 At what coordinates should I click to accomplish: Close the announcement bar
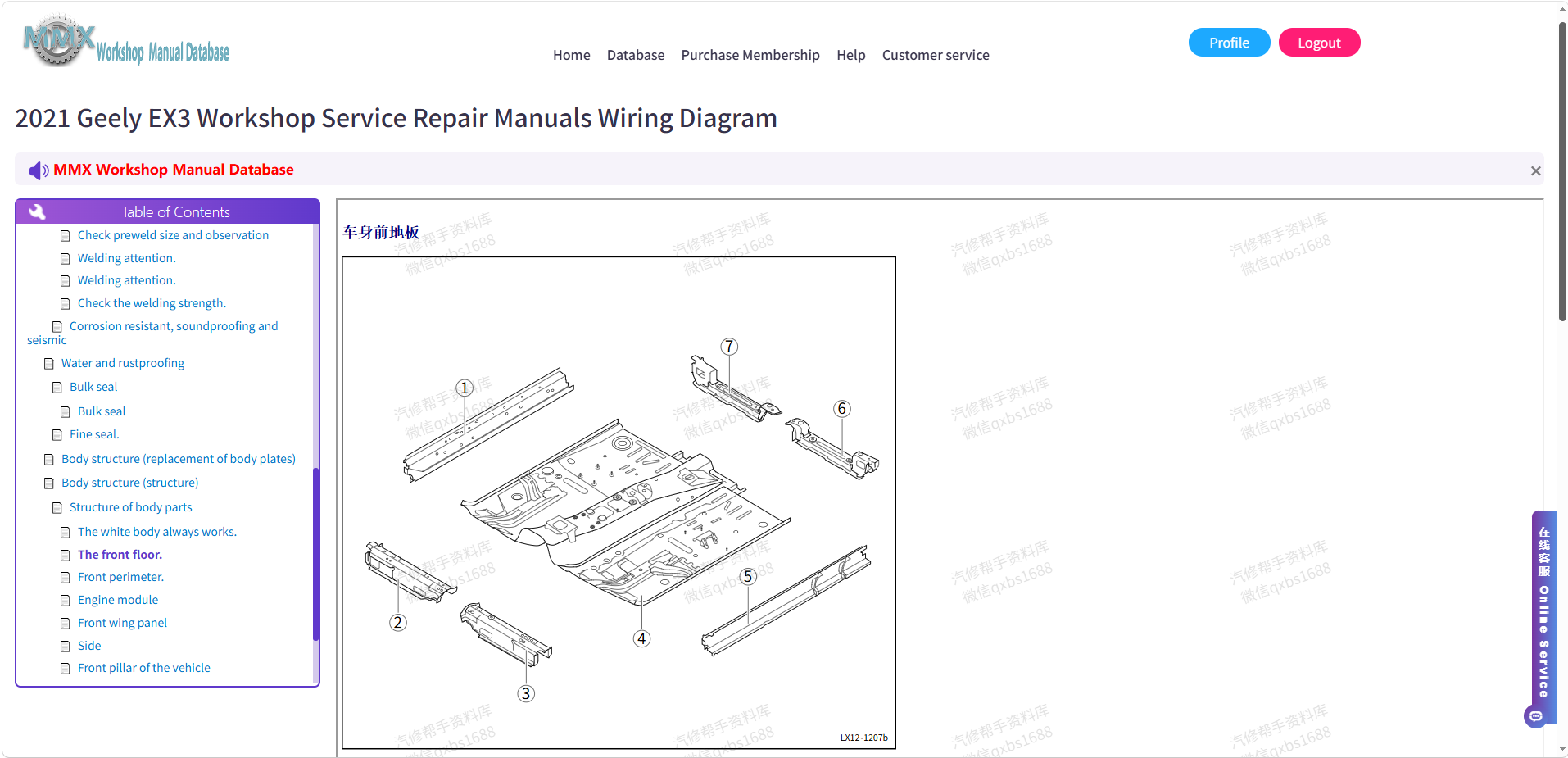[1536, 170]
